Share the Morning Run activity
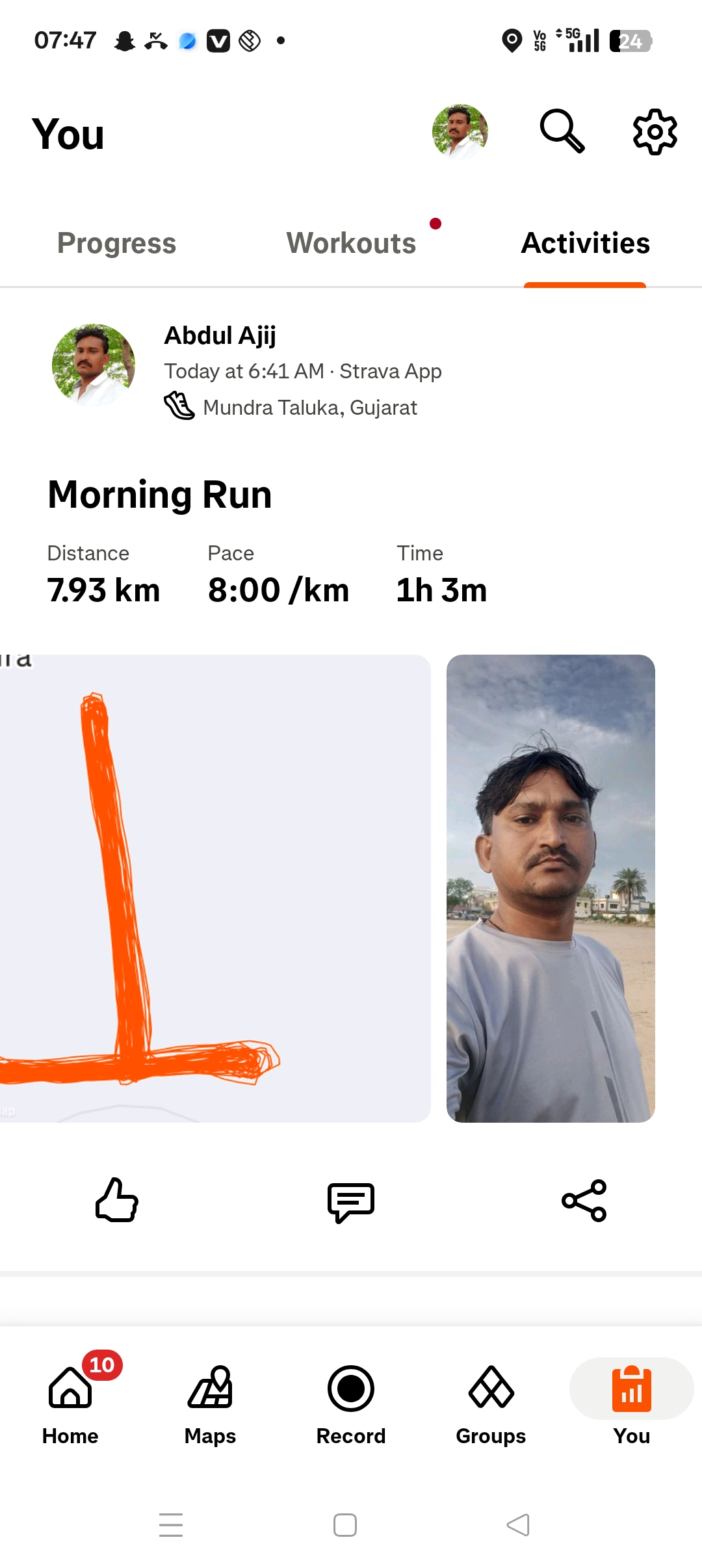 (x=584, y=1201)
